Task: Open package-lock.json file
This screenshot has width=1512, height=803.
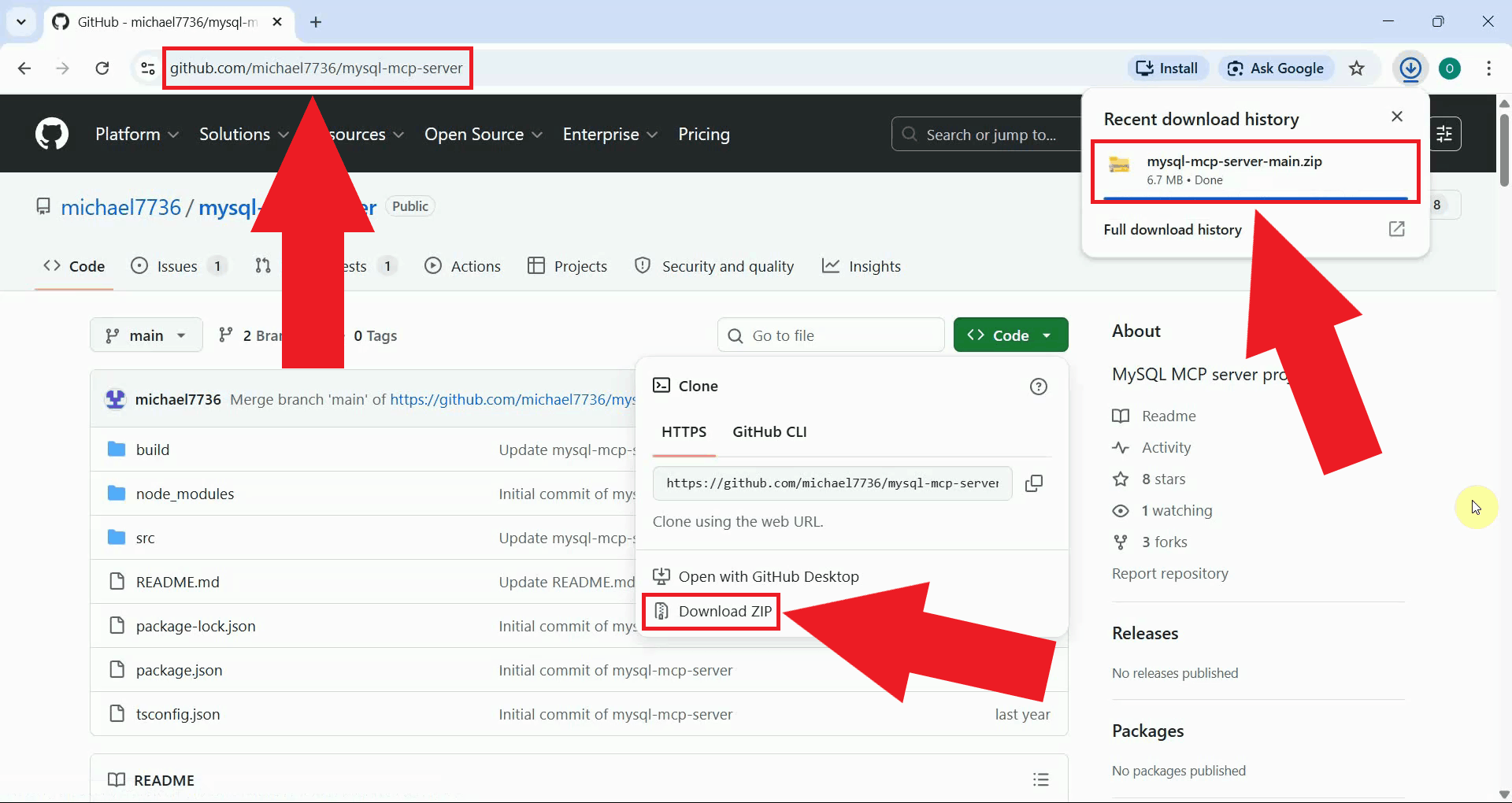Action: point(196,626)
